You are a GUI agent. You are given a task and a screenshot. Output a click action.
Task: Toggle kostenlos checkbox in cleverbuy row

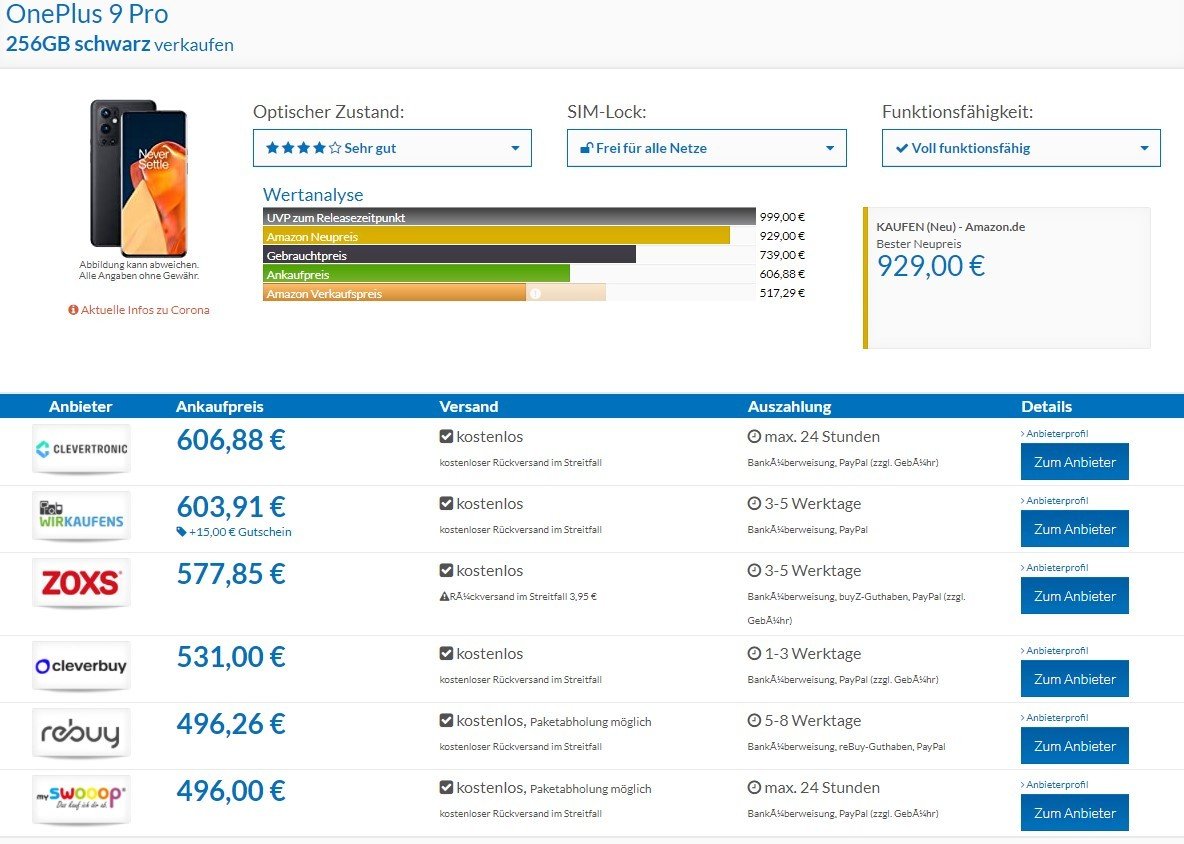446,654
